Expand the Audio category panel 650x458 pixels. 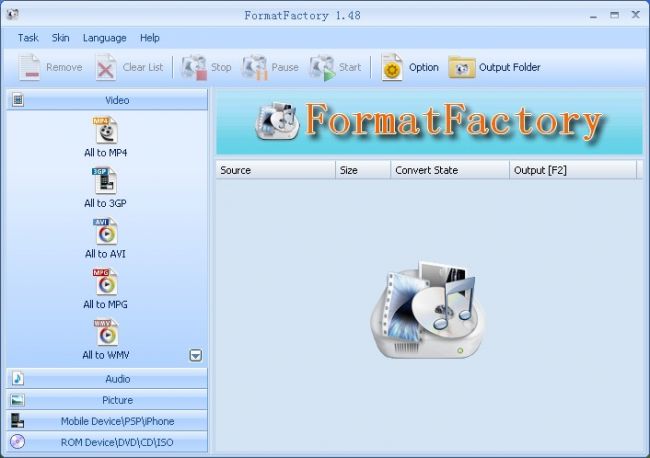[x=107, y=379]
